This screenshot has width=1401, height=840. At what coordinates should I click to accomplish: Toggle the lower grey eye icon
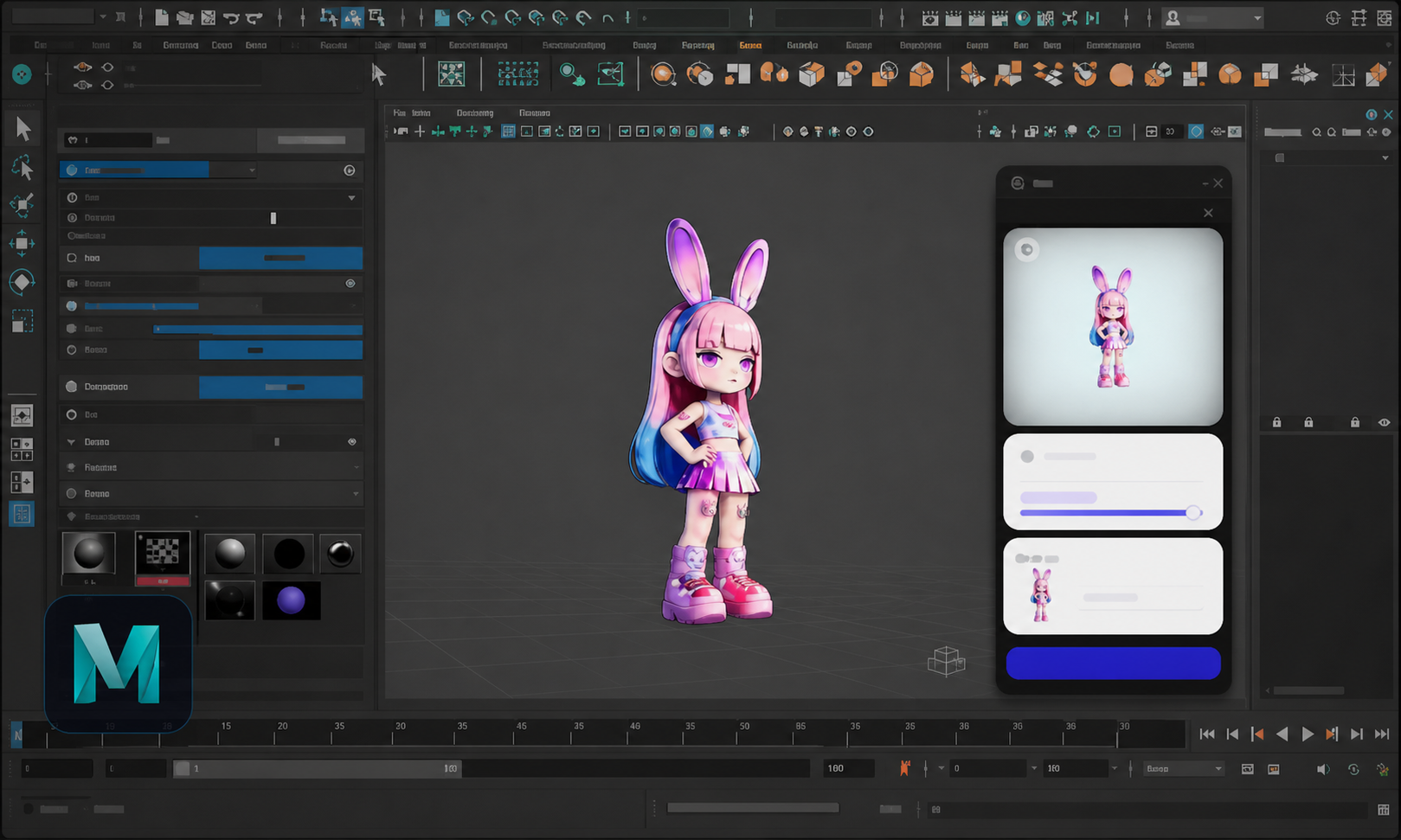pyautogui.click(x=82, y=85)
